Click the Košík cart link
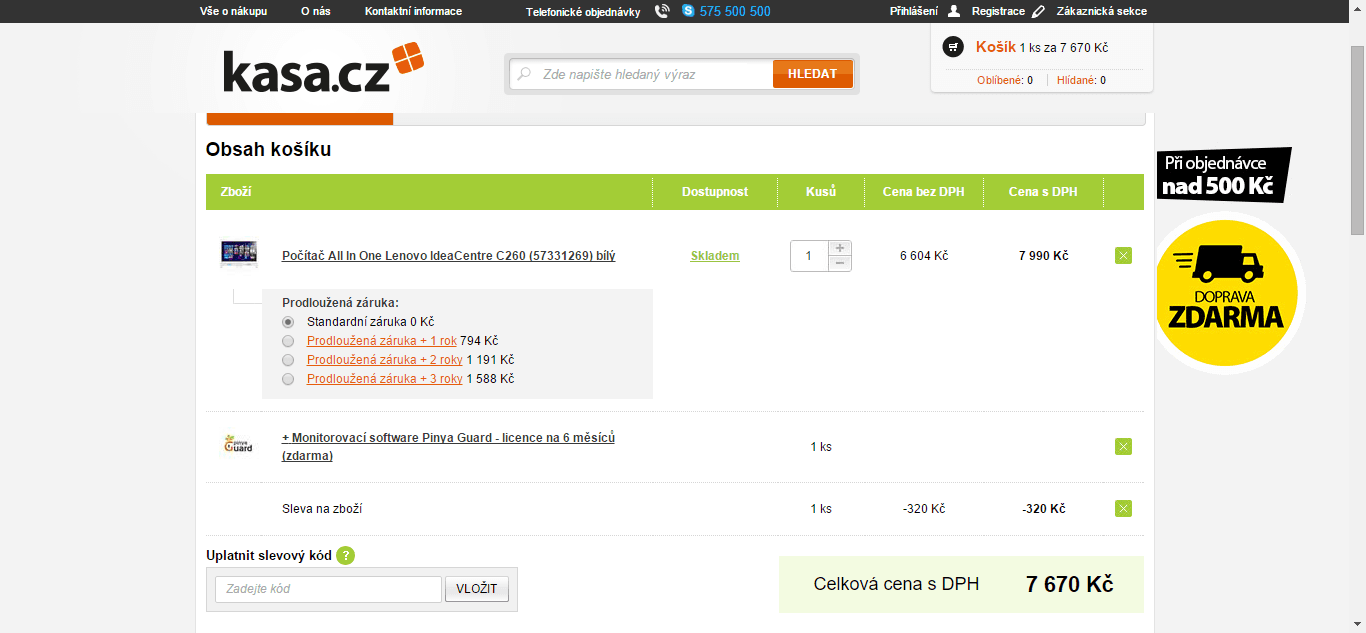Image resolution: width=1366 pixels, height=633 pixels. [996, 47]
